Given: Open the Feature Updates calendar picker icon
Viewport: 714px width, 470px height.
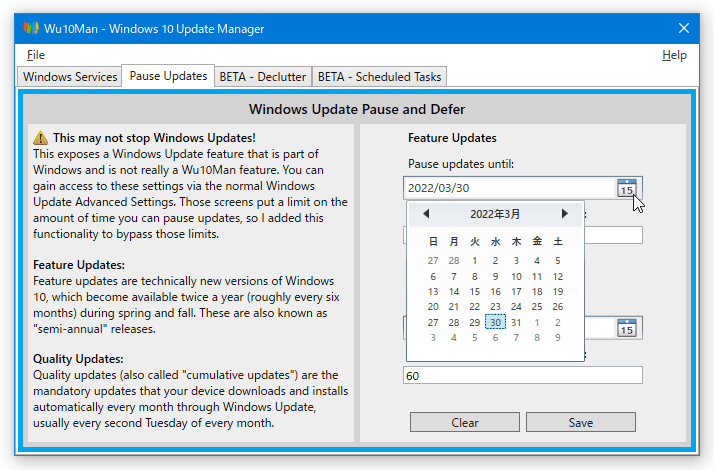Looking at the screenshot, I should [627, 188].
